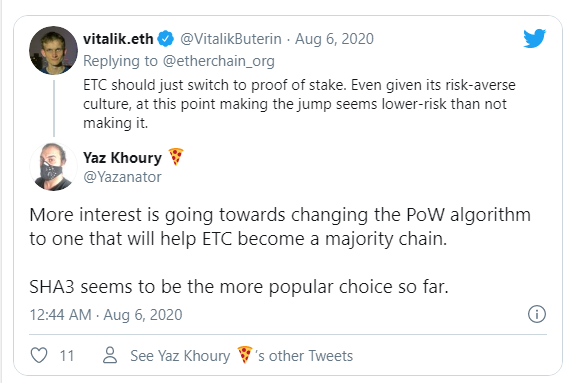Click the tweet text about changing PoW algorithm
570x383 pixels.
pyautogui.click(x=280, y=227)
